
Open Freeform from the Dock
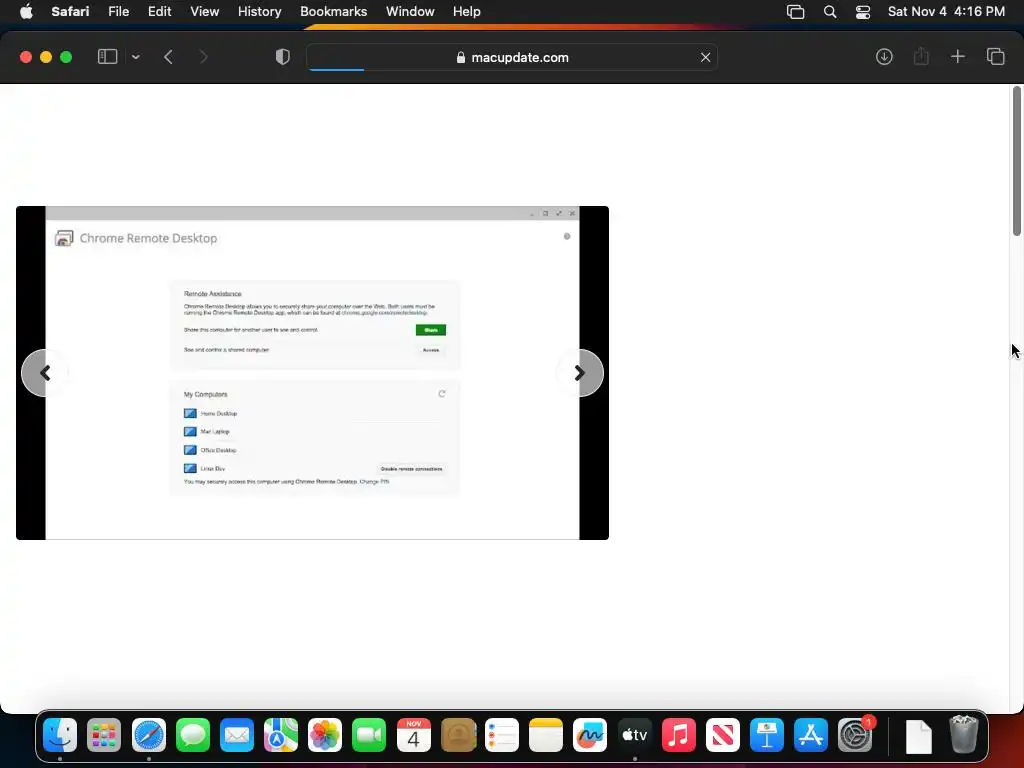590,735
